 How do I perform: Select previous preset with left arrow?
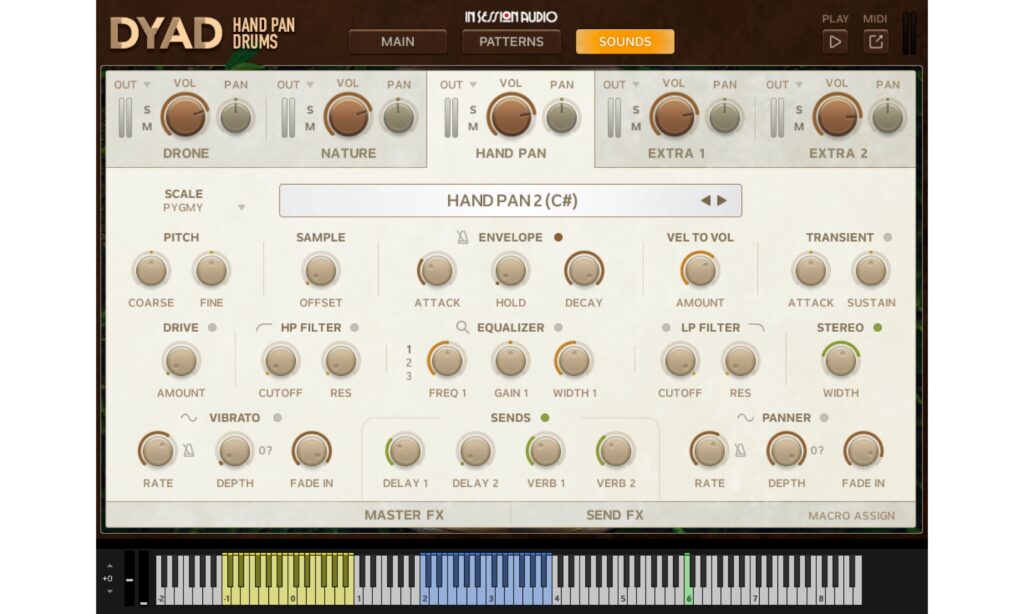coord(705,201)
